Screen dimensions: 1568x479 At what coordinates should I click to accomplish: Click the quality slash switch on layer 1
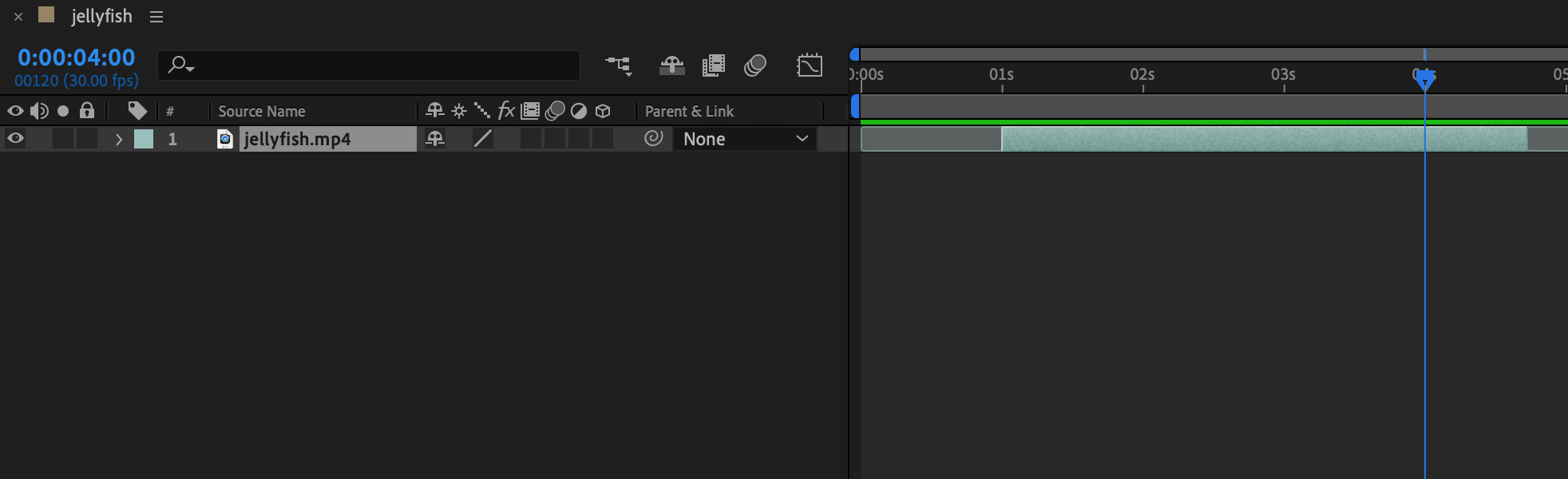click(482, 139)
